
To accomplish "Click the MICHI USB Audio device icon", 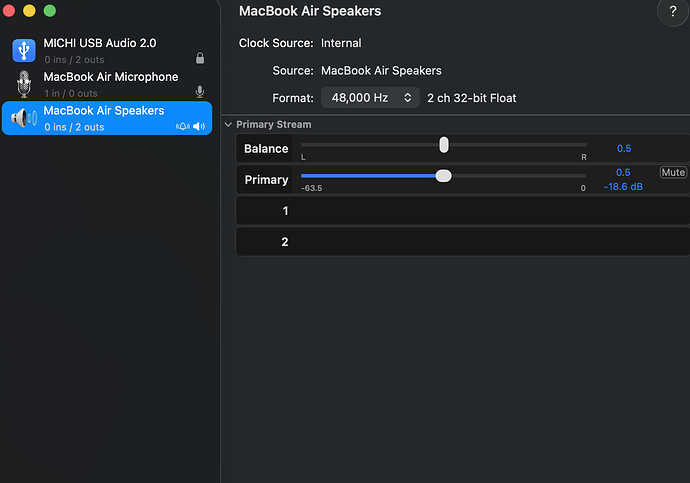I will click(x=24, y=50).
